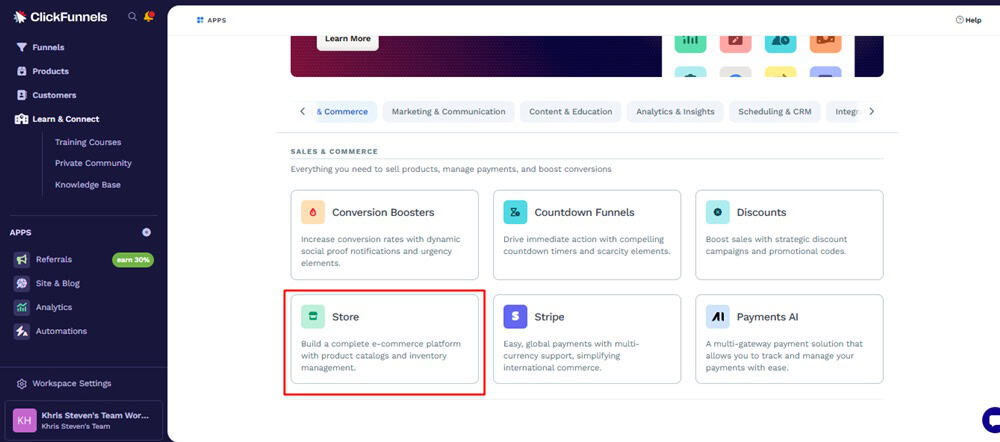Click the Site & Blog icon
1000x442 pixels.
(22, 283)
